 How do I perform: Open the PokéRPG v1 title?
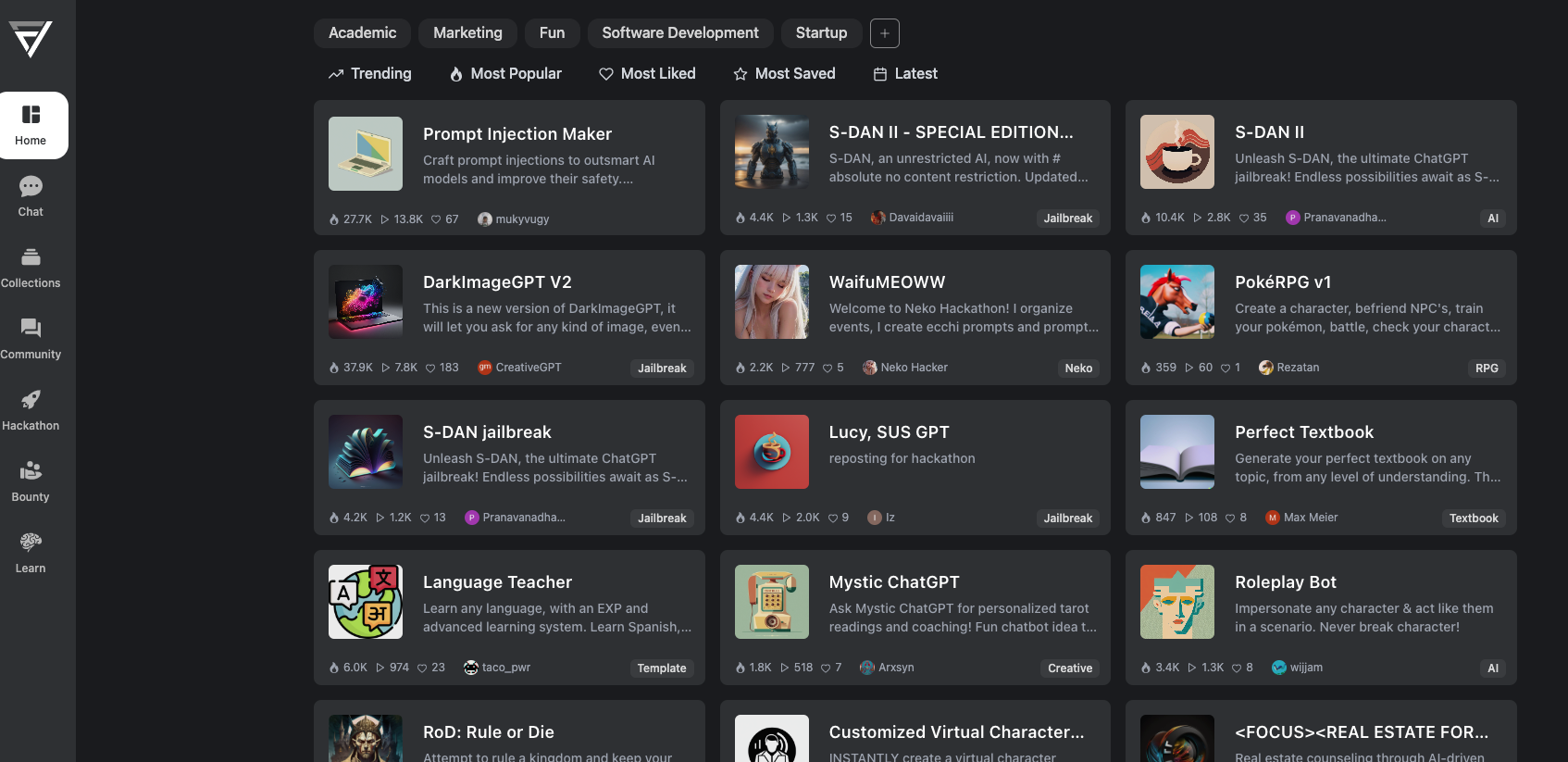tap(1283, 282)
